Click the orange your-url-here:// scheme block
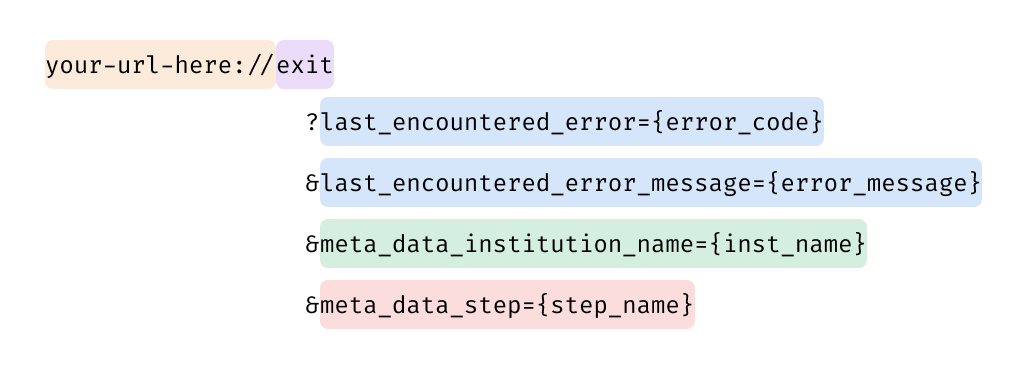1027x365 pixels. [x=160, y=64]
